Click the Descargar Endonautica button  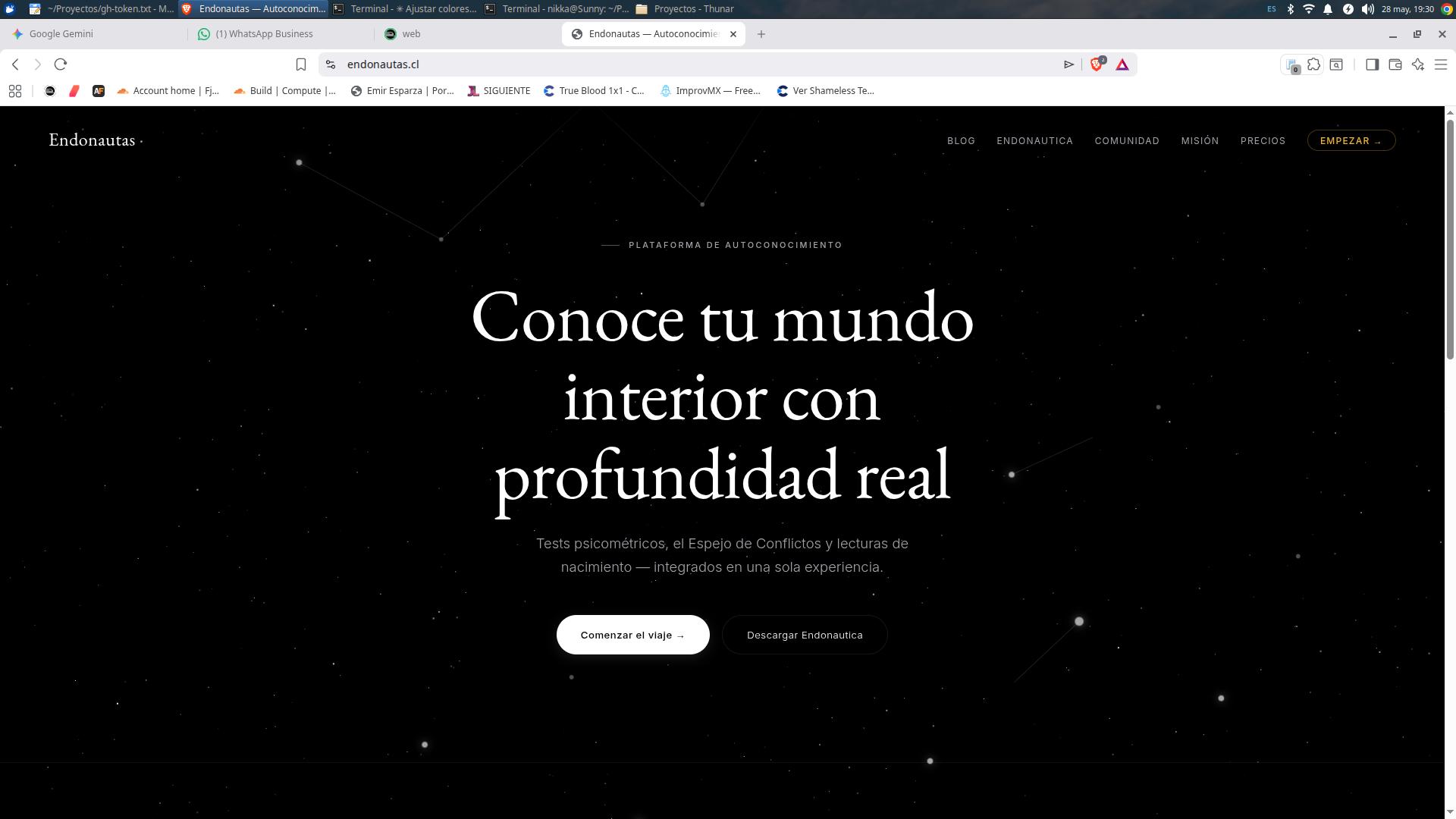[805, 635]
